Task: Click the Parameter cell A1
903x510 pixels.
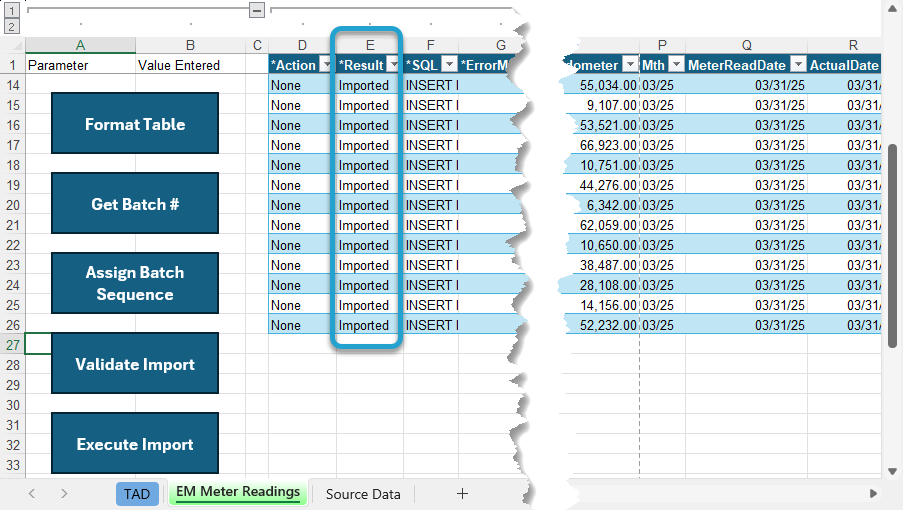Action: (x=80, y=65)
